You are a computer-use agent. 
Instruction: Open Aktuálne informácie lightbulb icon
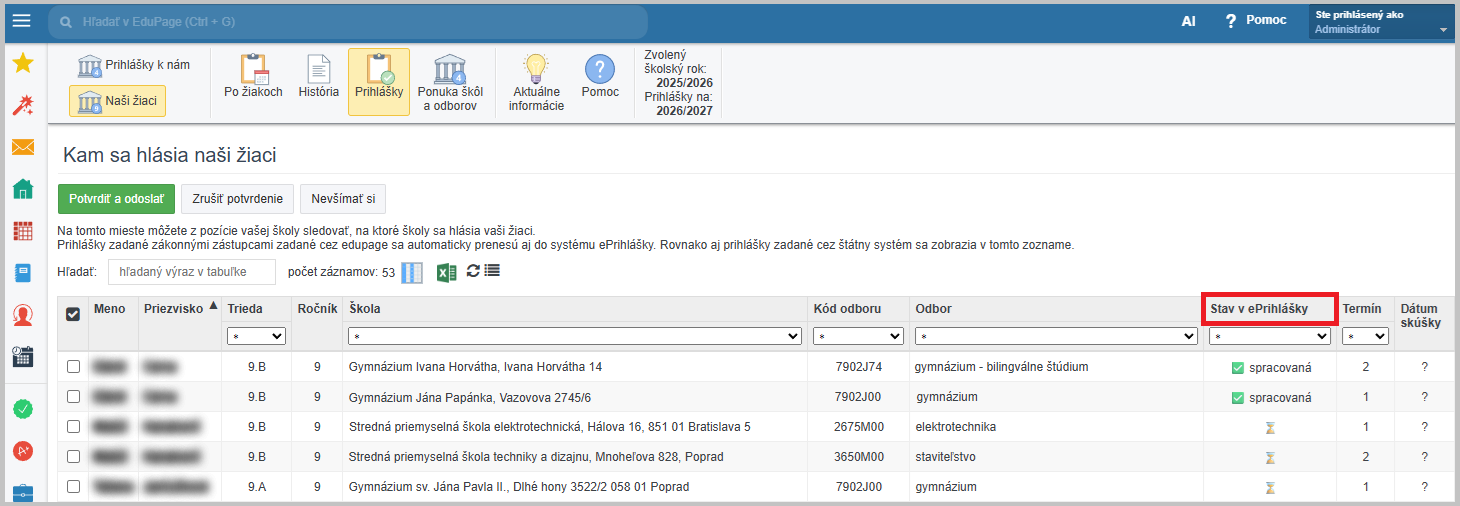click(536, 80)
